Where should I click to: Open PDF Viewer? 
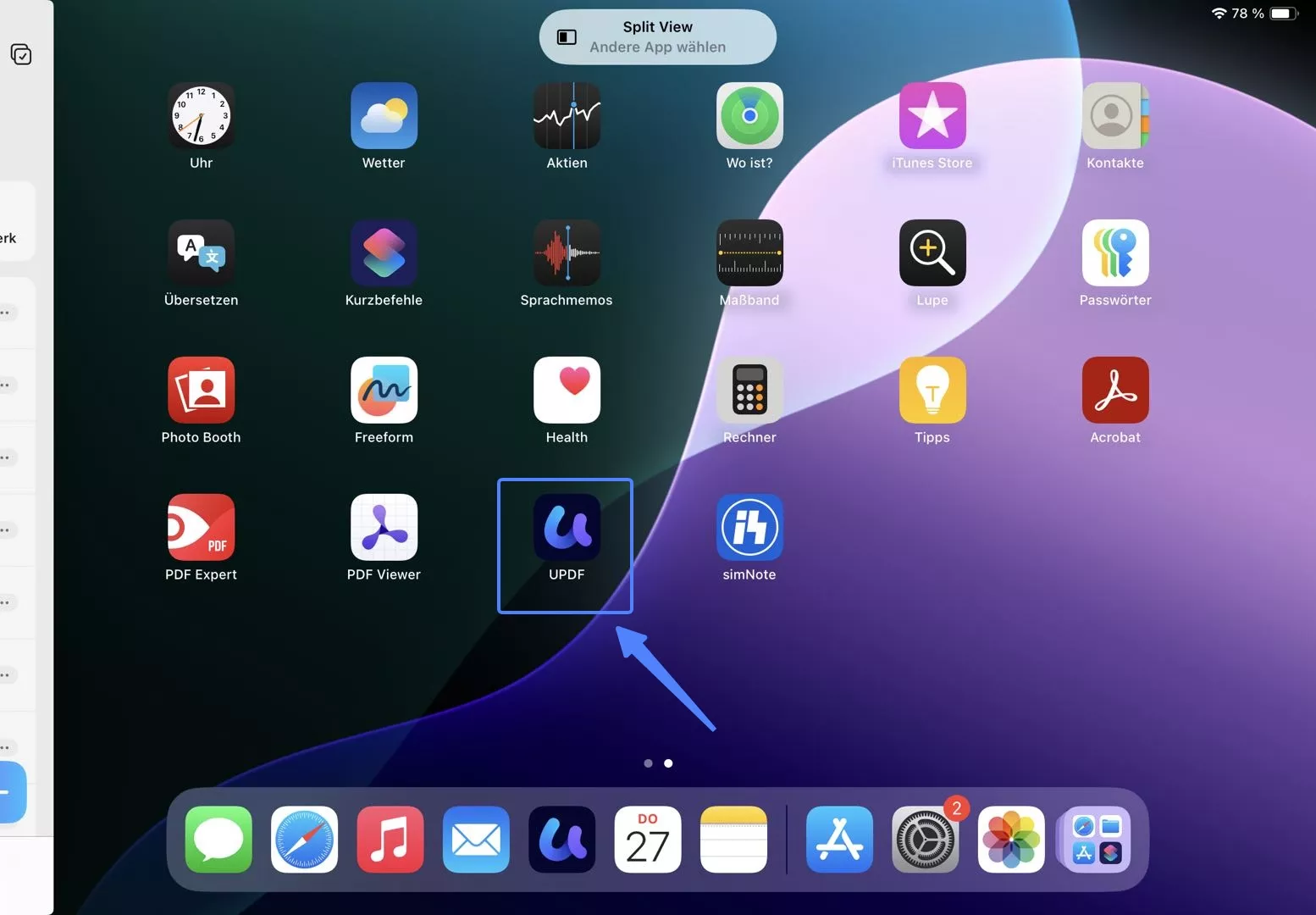(x=384, y=527)
